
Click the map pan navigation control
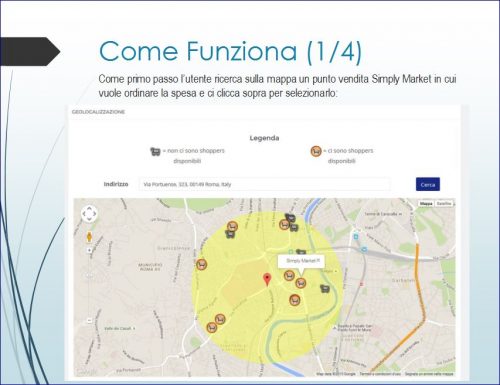[x=89, y=214]
